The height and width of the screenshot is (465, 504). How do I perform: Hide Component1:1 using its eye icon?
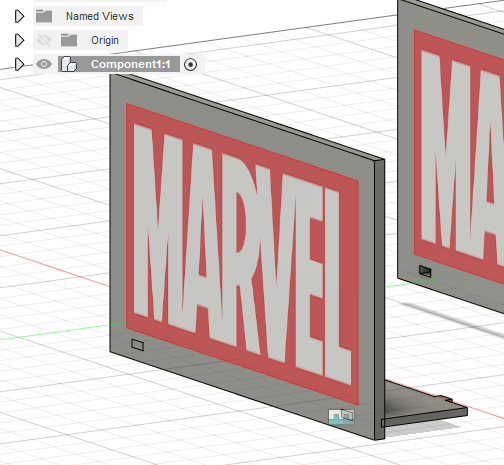point(44,64)
